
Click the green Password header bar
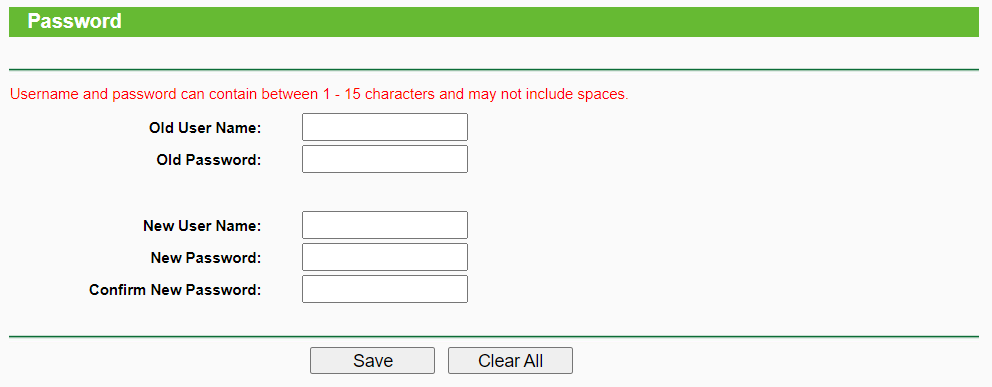[493, 22]
